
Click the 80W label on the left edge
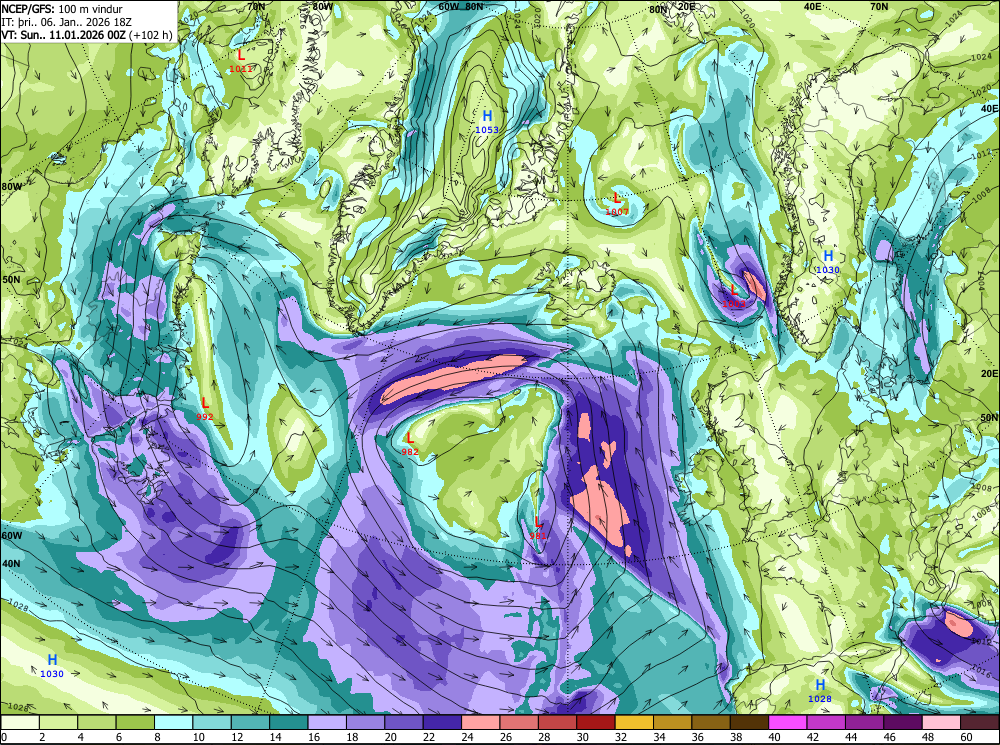coord(11,186)
